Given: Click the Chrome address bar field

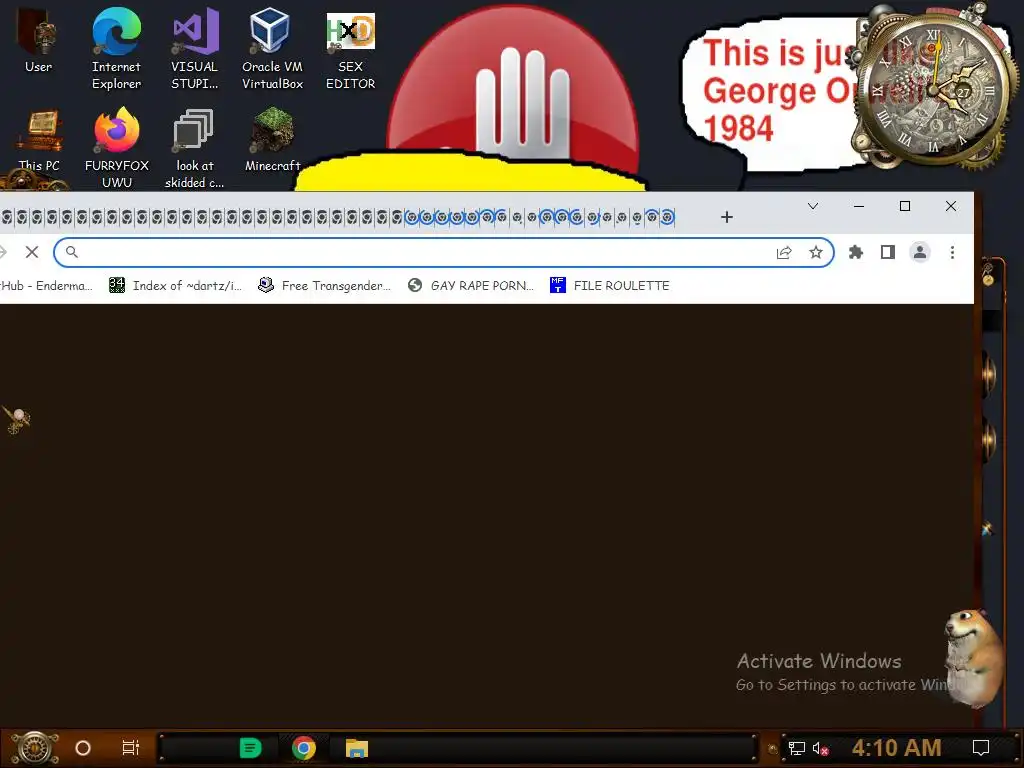Looking at the screenshot, I should click(x=444, y=252).
